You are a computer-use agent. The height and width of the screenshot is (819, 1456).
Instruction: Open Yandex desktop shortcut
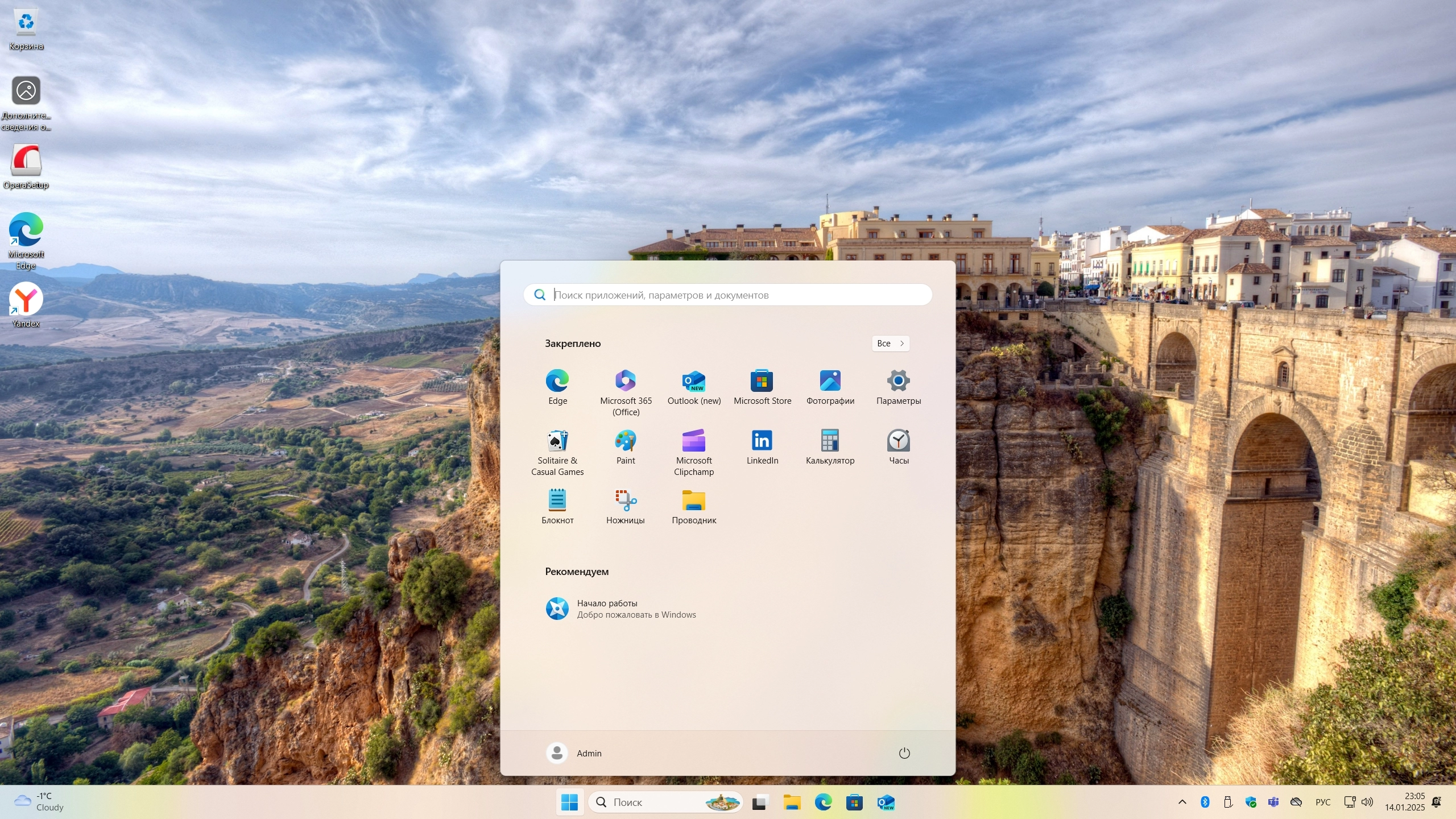(26, 304)
